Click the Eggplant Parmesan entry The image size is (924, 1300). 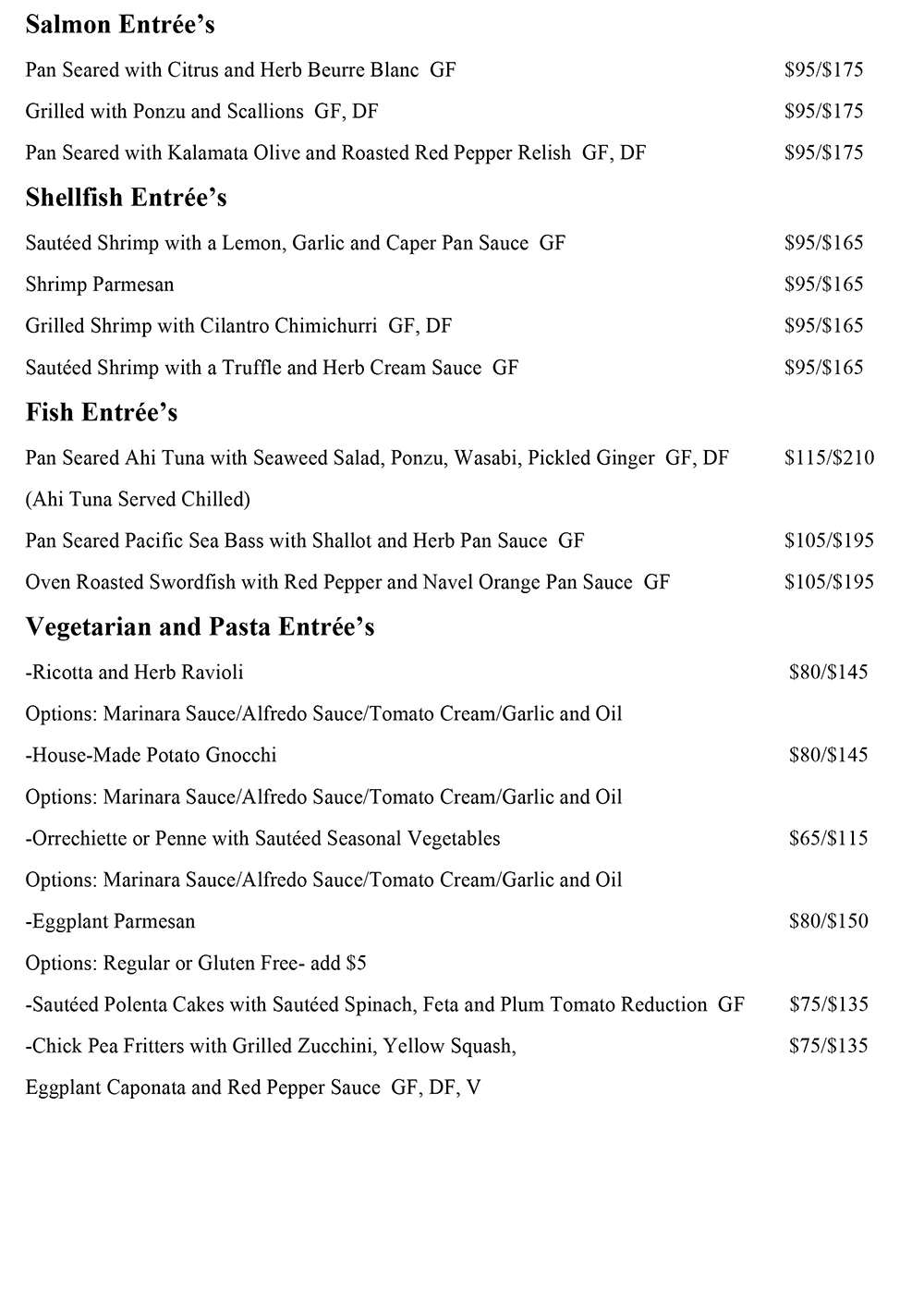pyautogui.click(x=111, y=922)
